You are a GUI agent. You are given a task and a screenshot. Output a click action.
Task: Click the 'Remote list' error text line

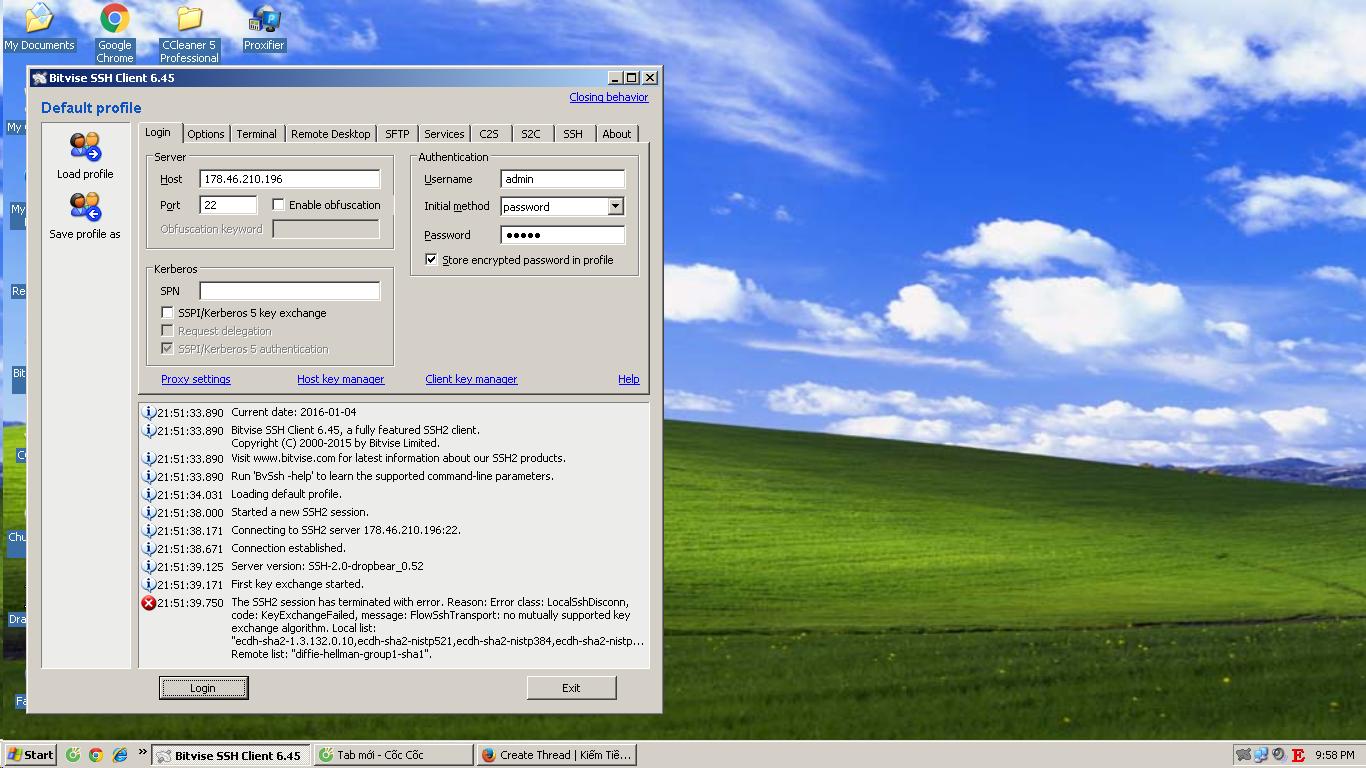point(331,654)
